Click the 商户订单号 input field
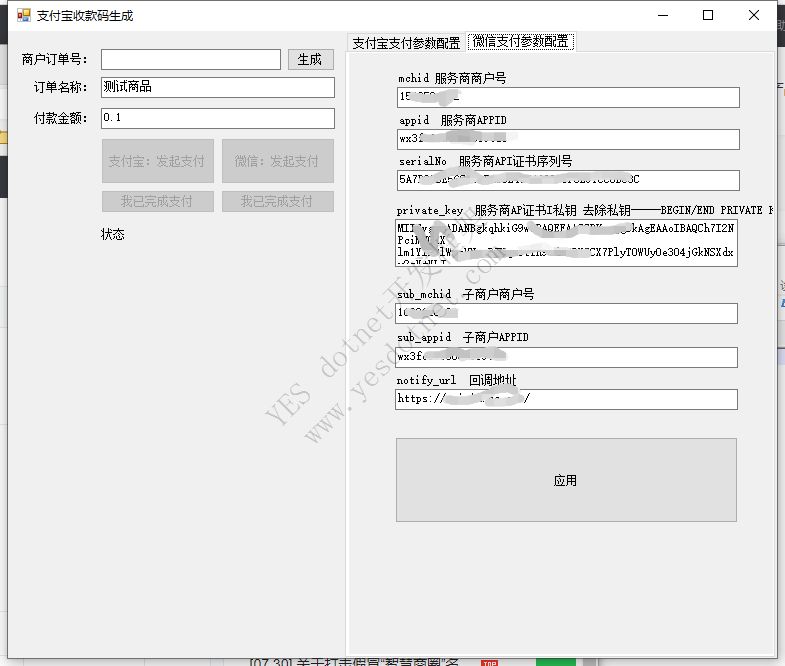The height and width of the screenshot is (666, 785). pyautogui.click(x=191, y=60)
